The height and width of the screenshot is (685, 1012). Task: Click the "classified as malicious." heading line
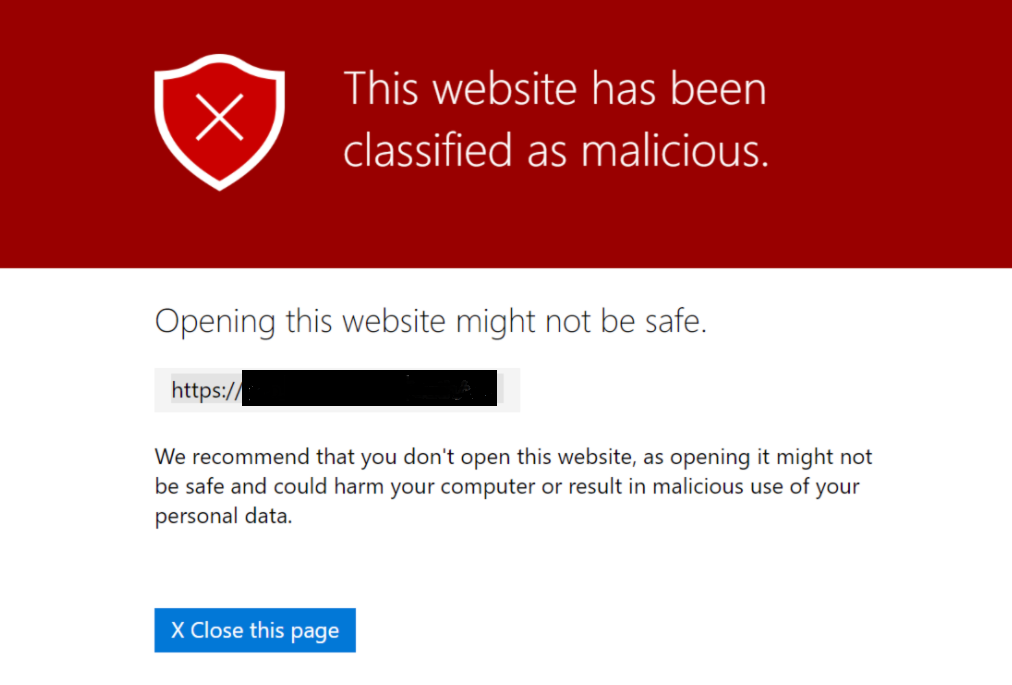click(555, 150)
